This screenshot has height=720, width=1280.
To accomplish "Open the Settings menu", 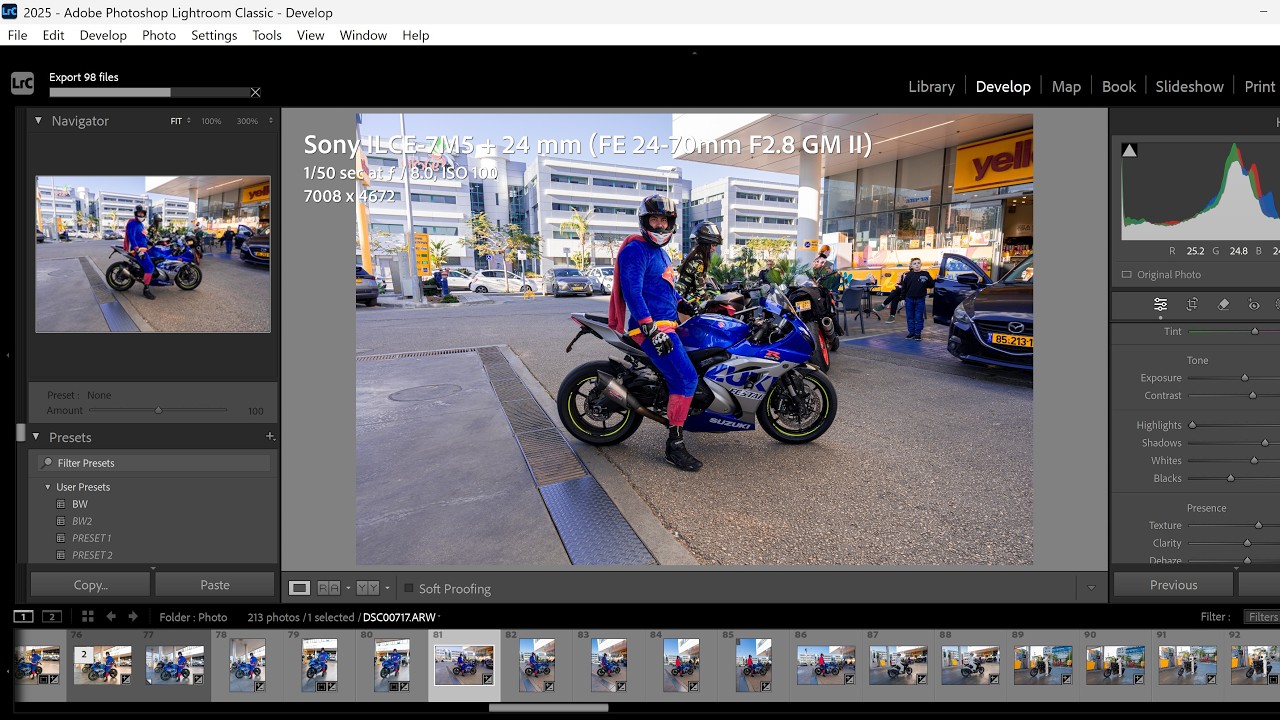I will coord(214,35).
